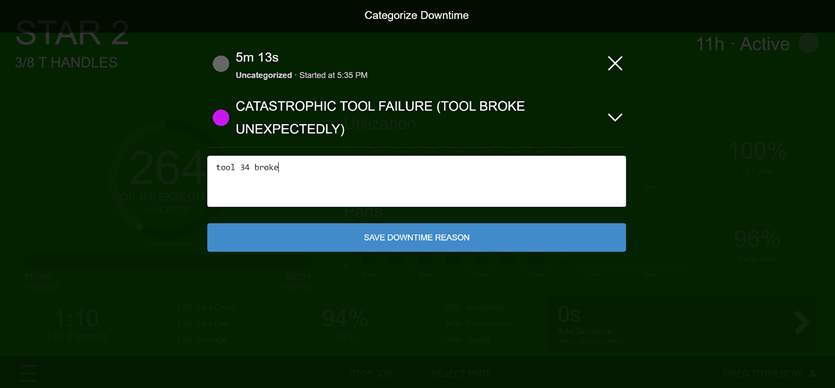The image size is (835, 388).
Task: Click the 96% Parts Goal stat
Action: (757, 245)
